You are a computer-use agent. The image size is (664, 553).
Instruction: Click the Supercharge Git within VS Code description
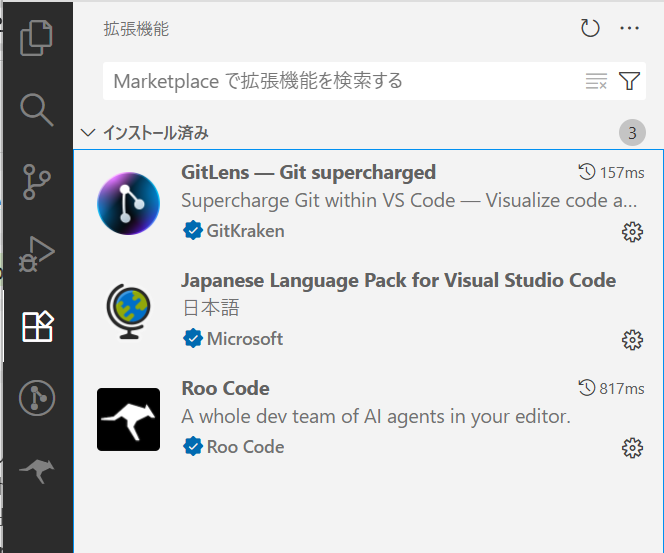coord(409,200)
